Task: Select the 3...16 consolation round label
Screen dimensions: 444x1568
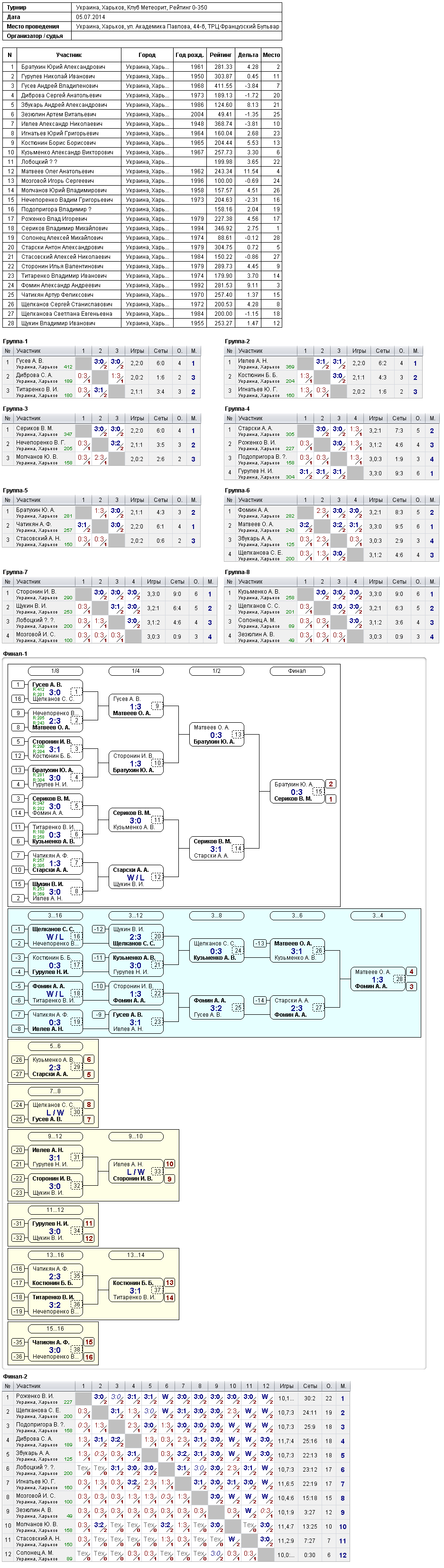Action: pos(55,916)
